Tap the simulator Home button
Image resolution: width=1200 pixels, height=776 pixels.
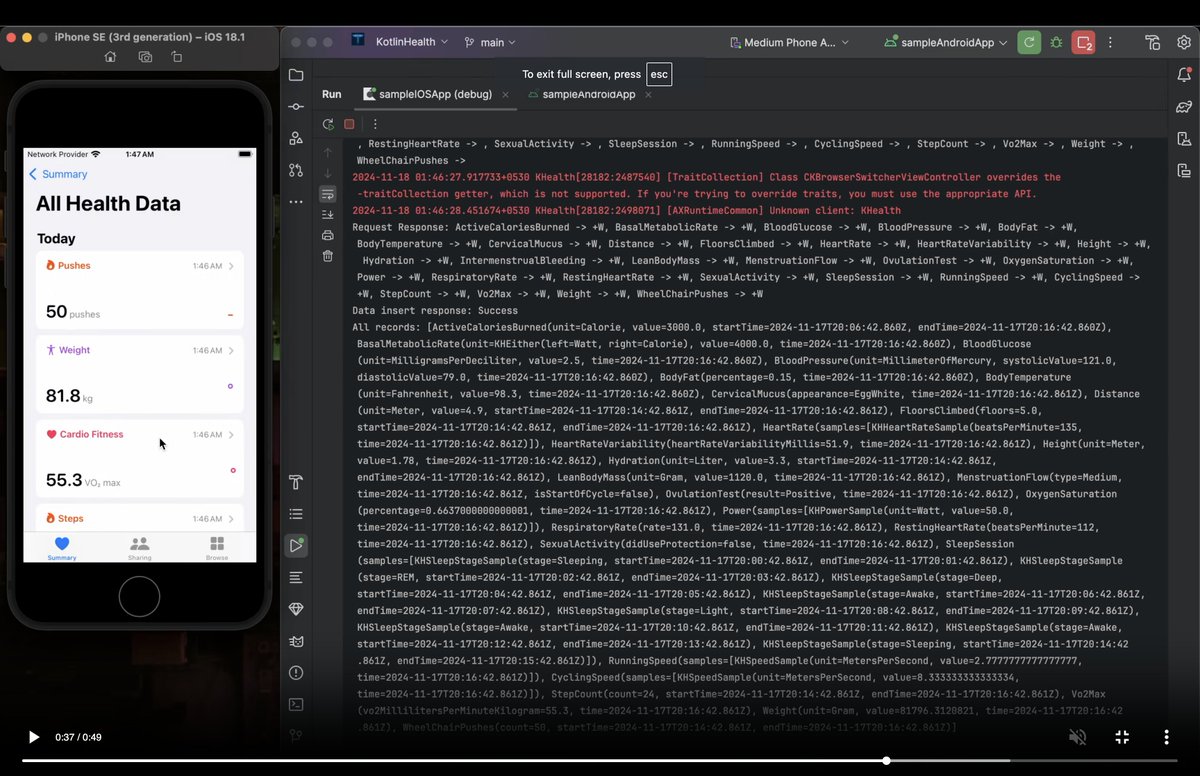click(x=139, y=596)
